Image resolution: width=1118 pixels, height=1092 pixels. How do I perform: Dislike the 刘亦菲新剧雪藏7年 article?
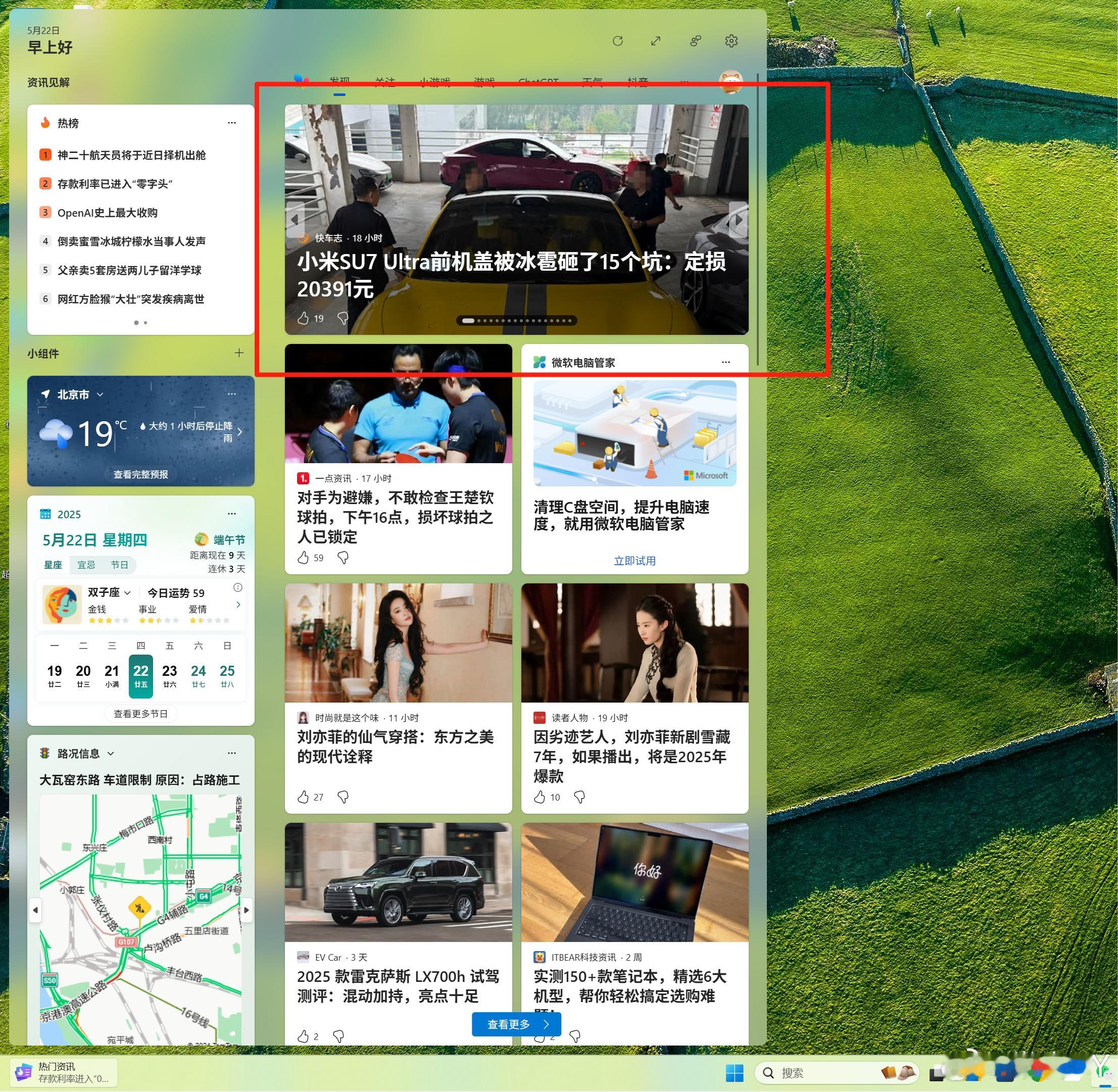pos(579,797)
